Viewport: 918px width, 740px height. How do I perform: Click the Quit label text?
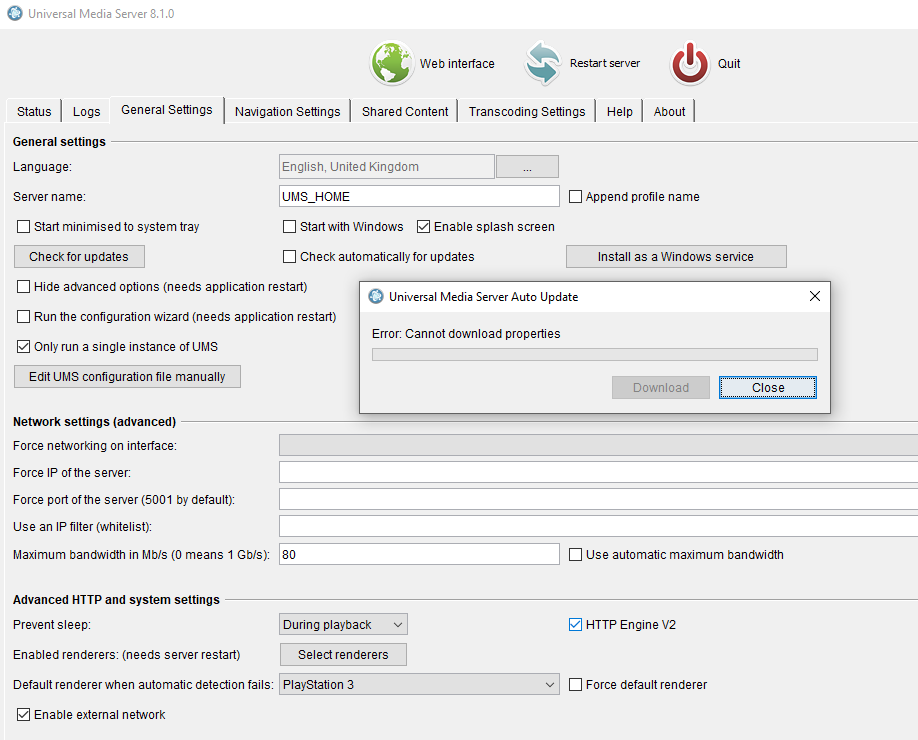(x=729, y=63)
